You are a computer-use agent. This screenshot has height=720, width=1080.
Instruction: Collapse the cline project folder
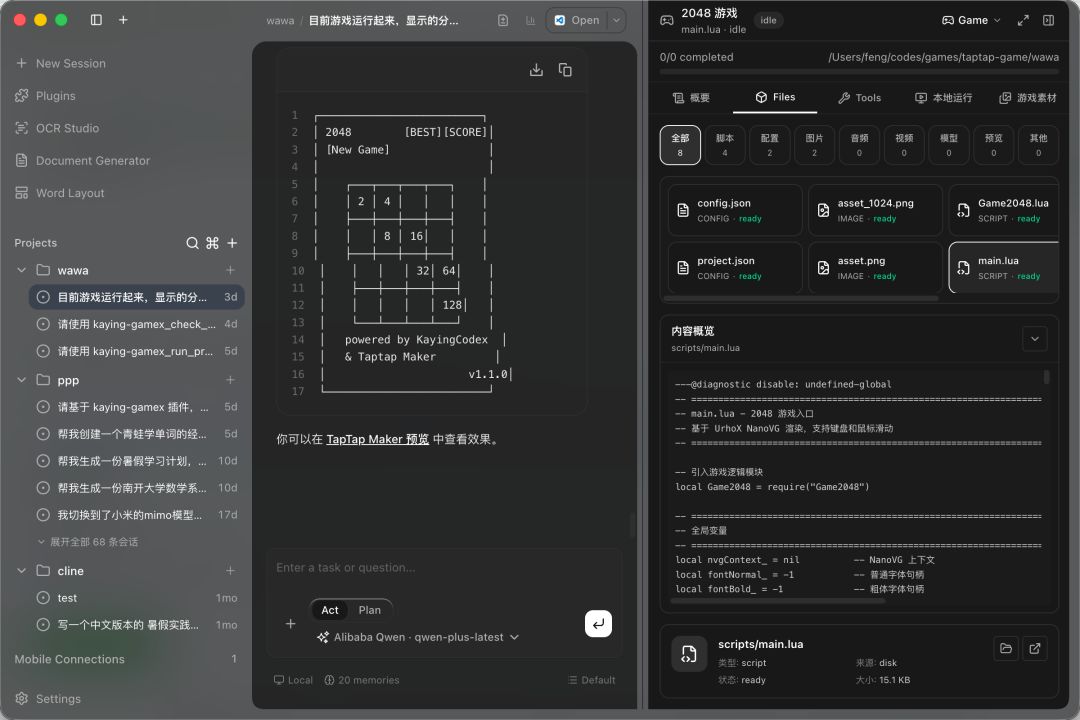coord(21,570)
